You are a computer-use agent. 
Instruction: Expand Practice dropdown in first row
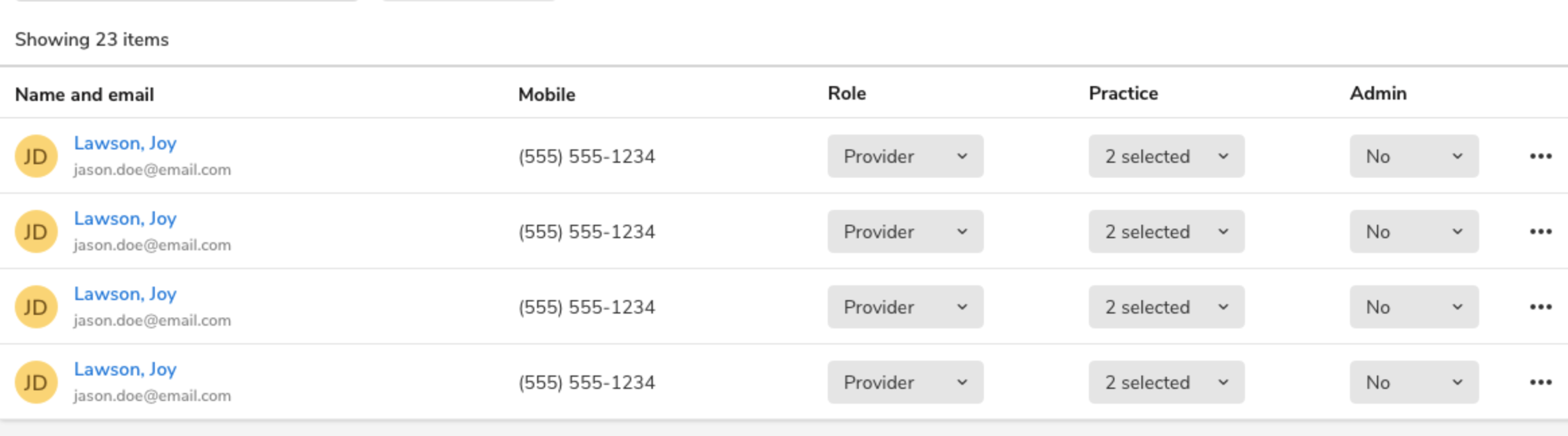[1166, 156]
